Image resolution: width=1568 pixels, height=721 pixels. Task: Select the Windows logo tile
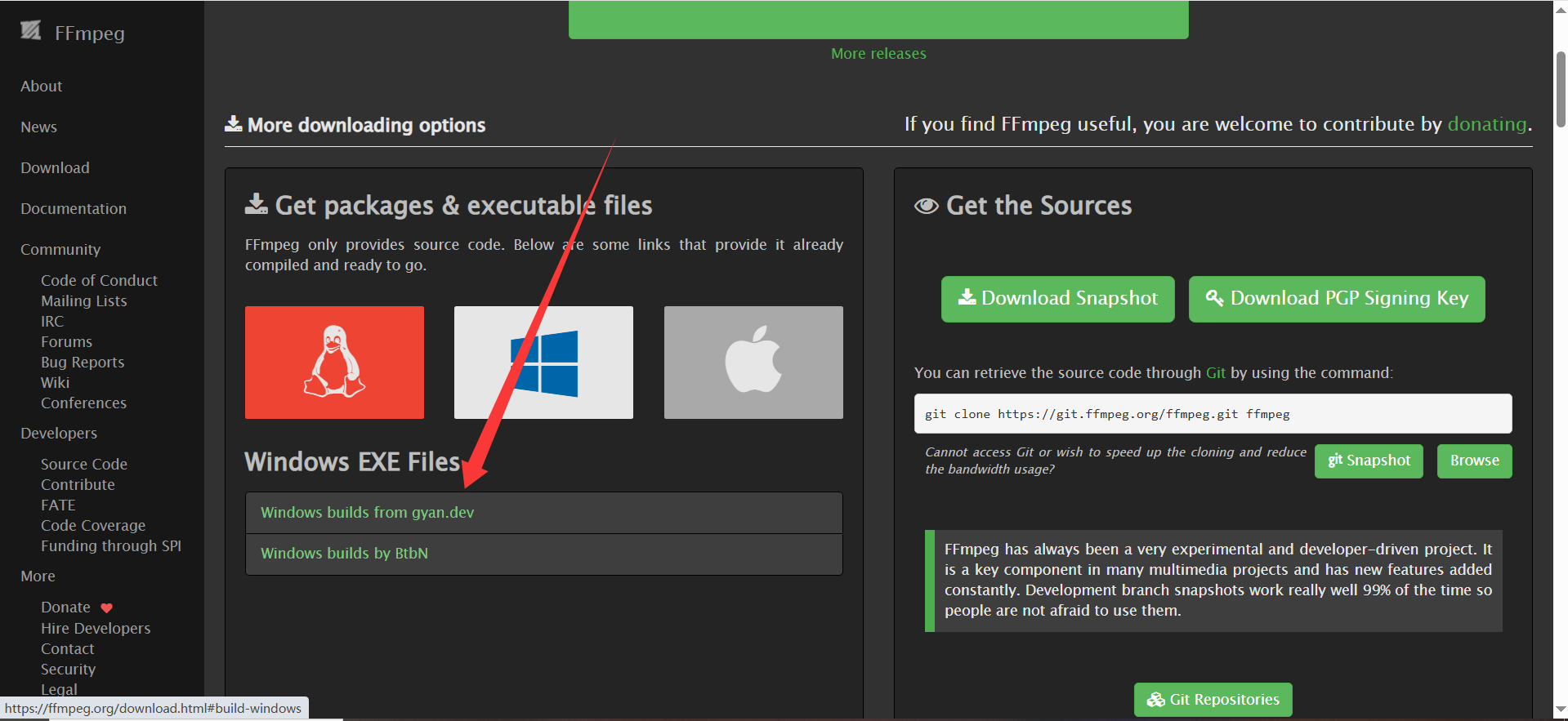click(543, 362)
